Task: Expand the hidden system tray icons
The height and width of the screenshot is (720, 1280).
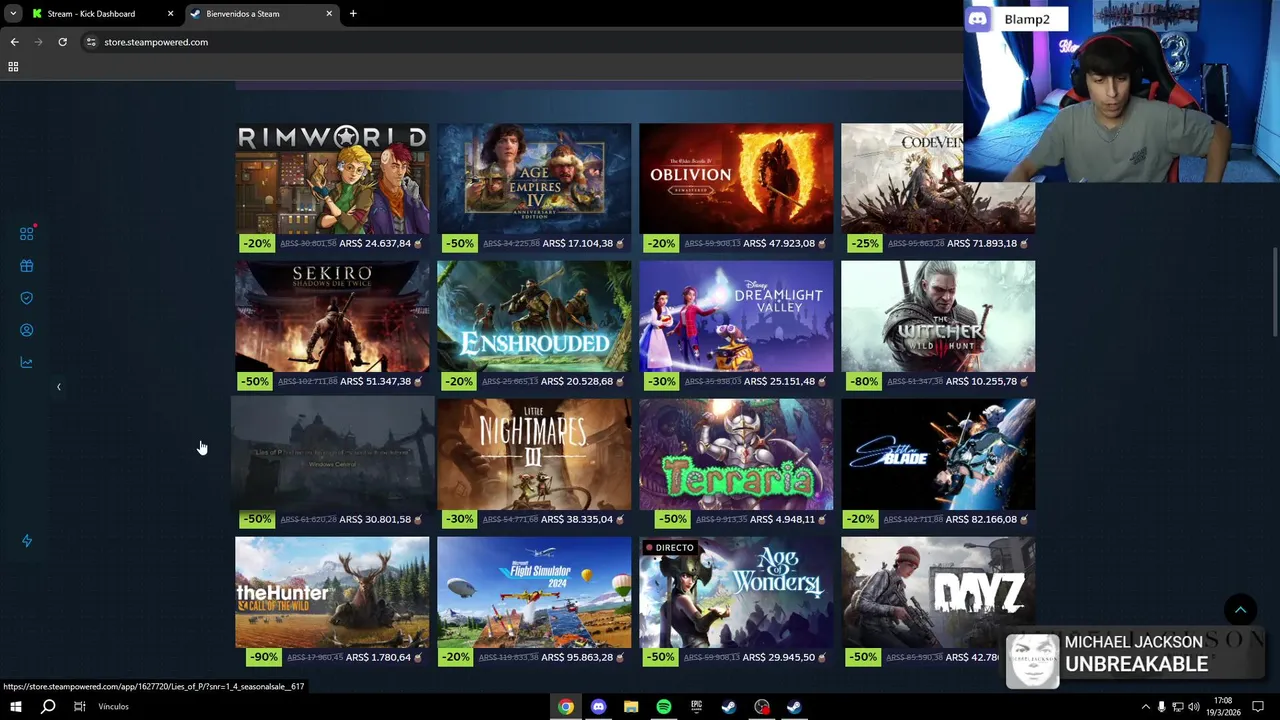Action: tap(1145, 707)
